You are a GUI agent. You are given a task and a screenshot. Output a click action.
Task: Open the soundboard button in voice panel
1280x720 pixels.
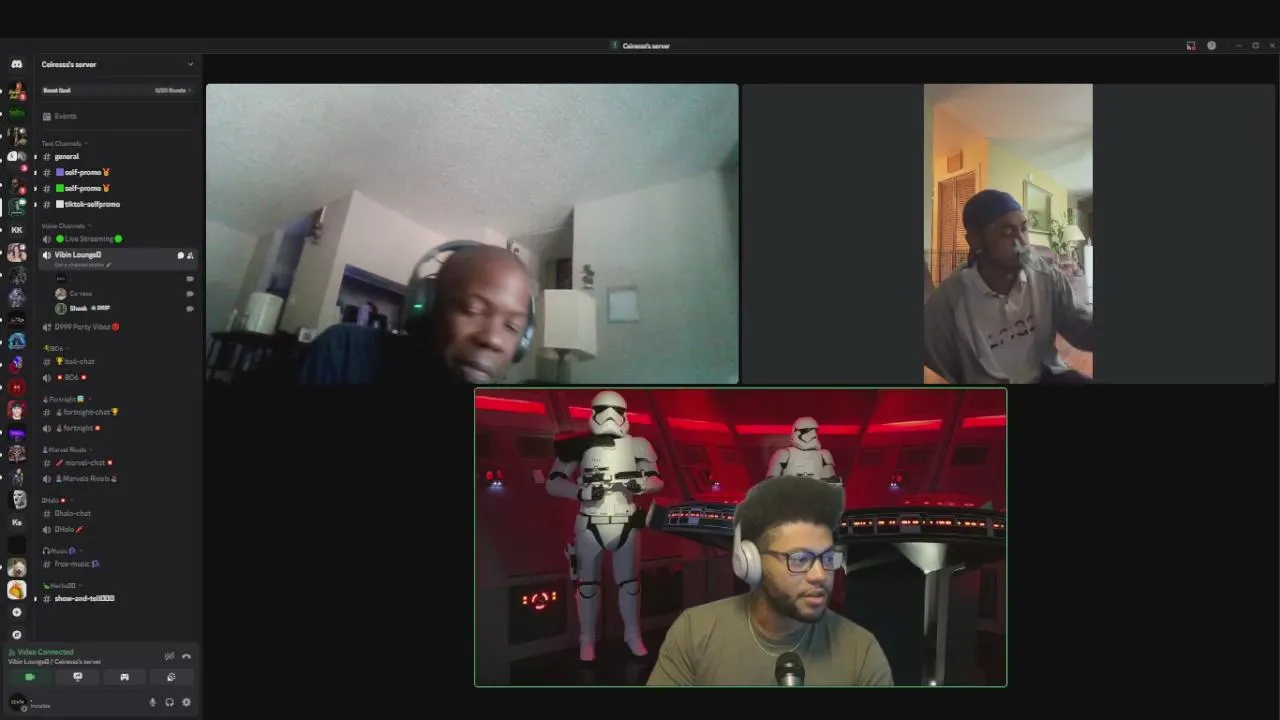pos(171,677)
